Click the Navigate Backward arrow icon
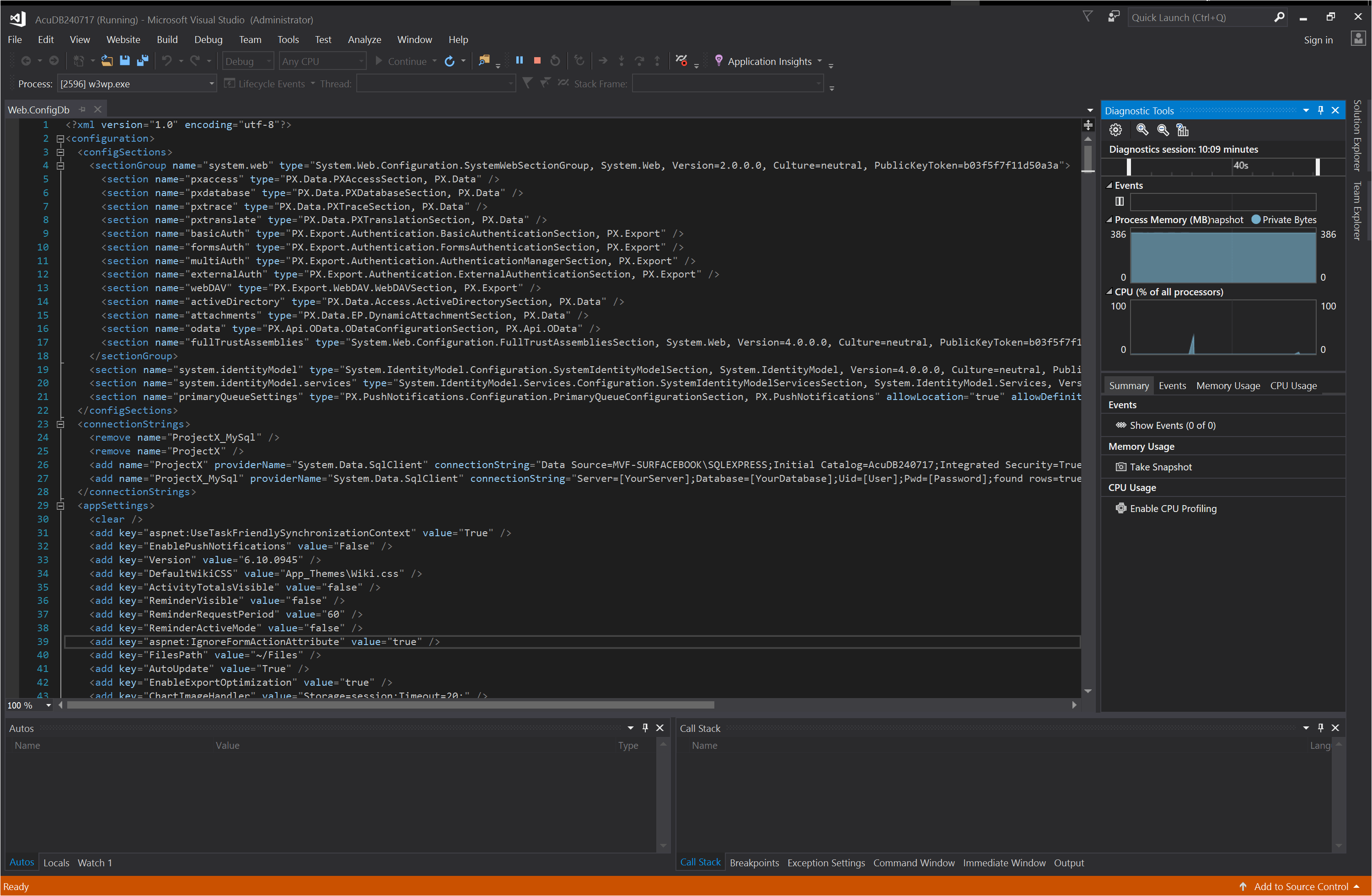Image resolution: width=1372 pixels, height=896 pixels. coord(25,60)
